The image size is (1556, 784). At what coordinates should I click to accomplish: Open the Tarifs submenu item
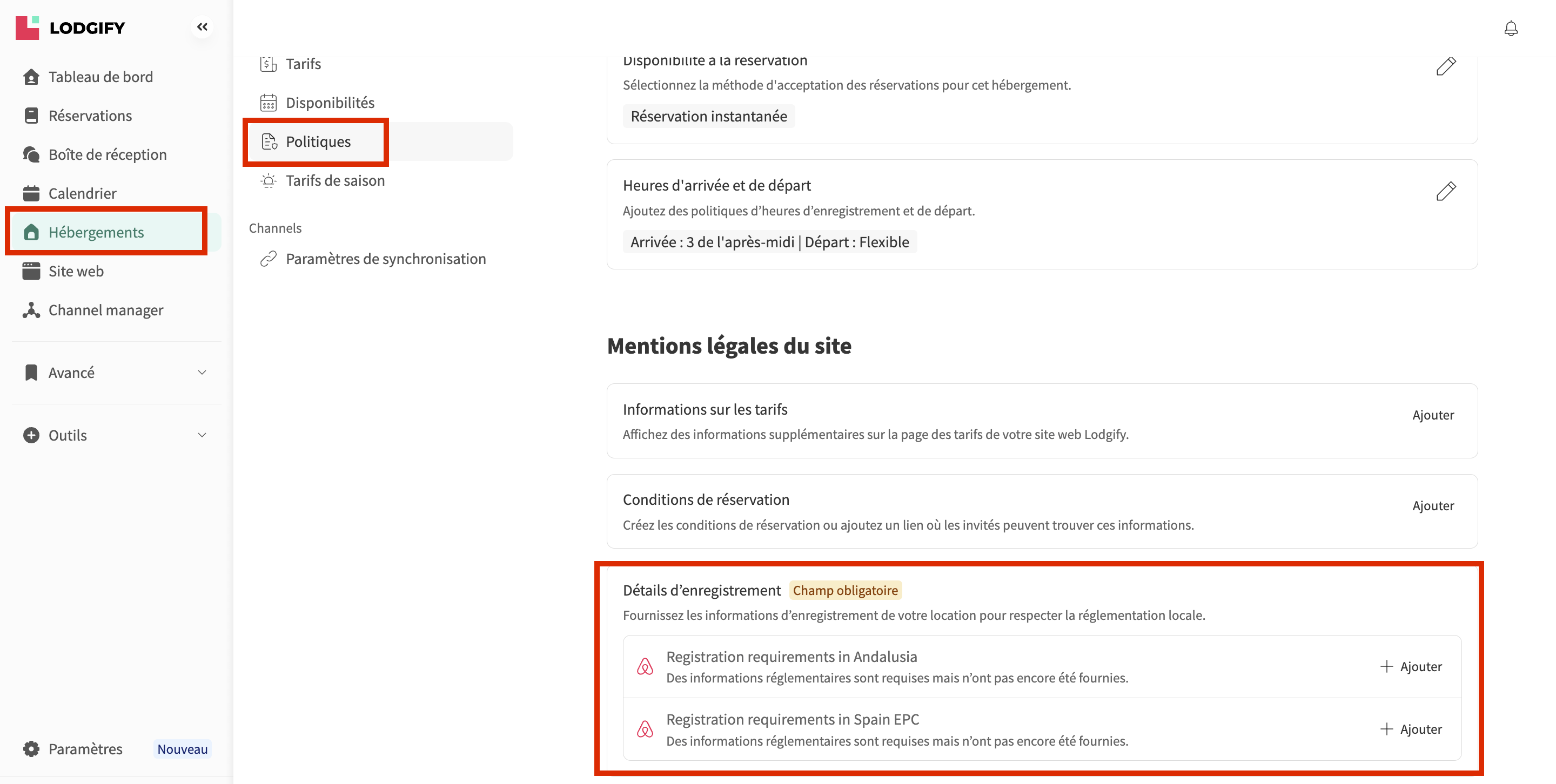[x=303, y=64]
